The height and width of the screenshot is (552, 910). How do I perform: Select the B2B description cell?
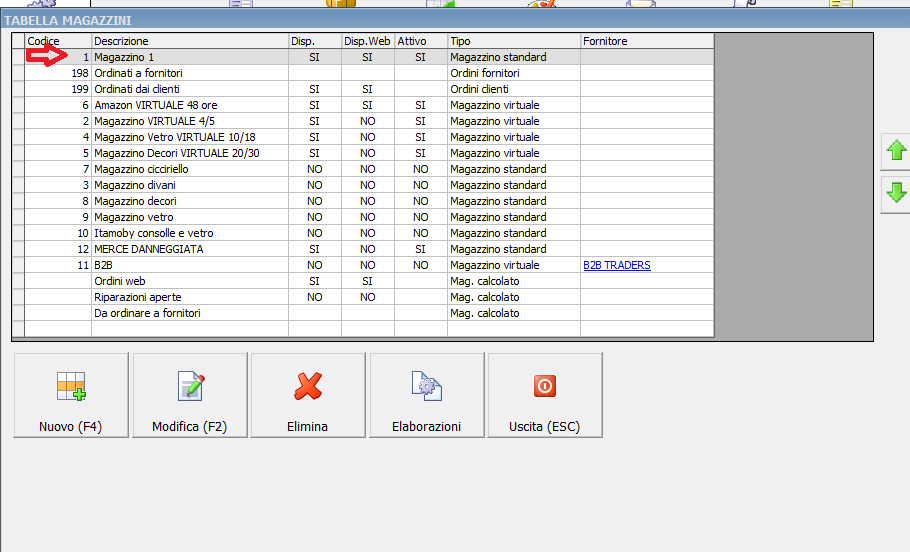click(x=190, y=265)
